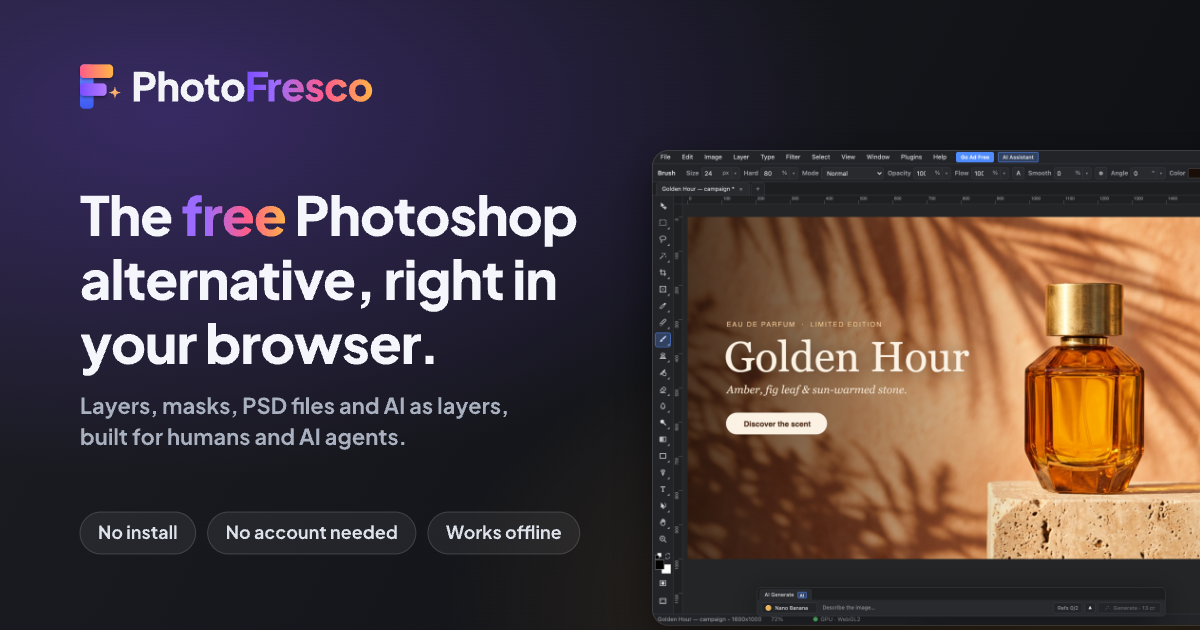Open the Plugins menu
Image resolution: width=1200 pixels, height=630 pixels.
point(911,157)
